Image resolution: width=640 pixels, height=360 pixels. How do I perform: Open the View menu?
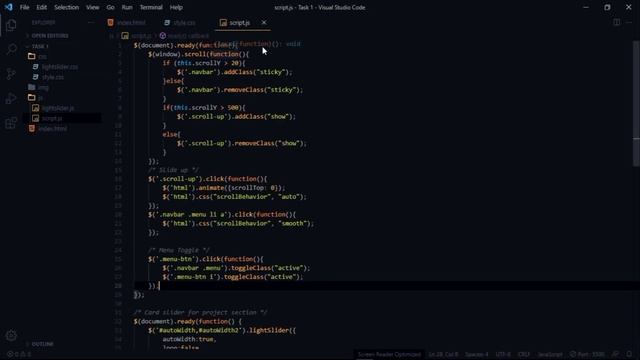[93, 7]
